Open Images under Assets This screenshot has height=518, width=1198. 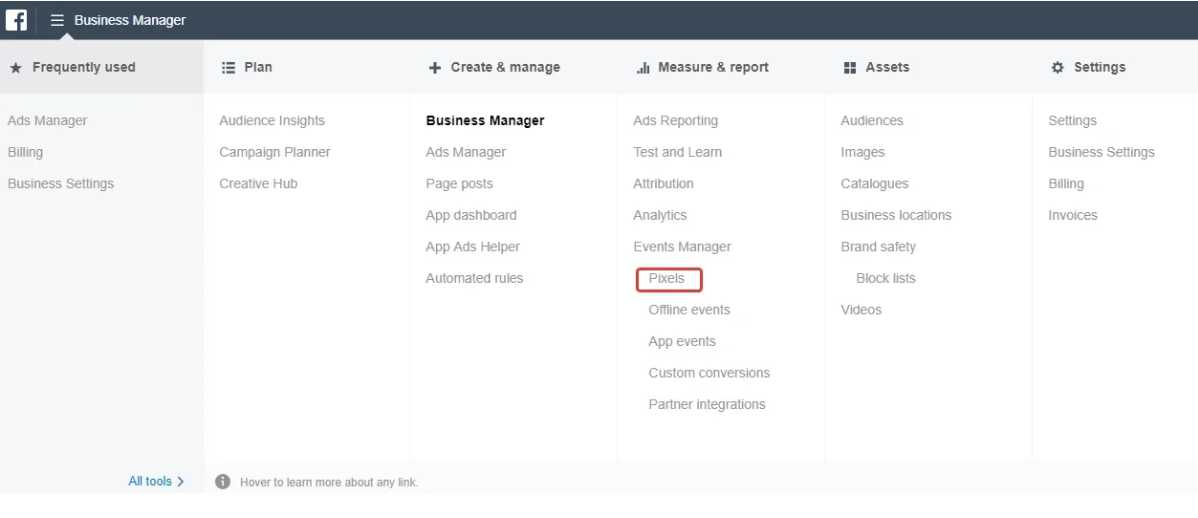coord(863,152)
